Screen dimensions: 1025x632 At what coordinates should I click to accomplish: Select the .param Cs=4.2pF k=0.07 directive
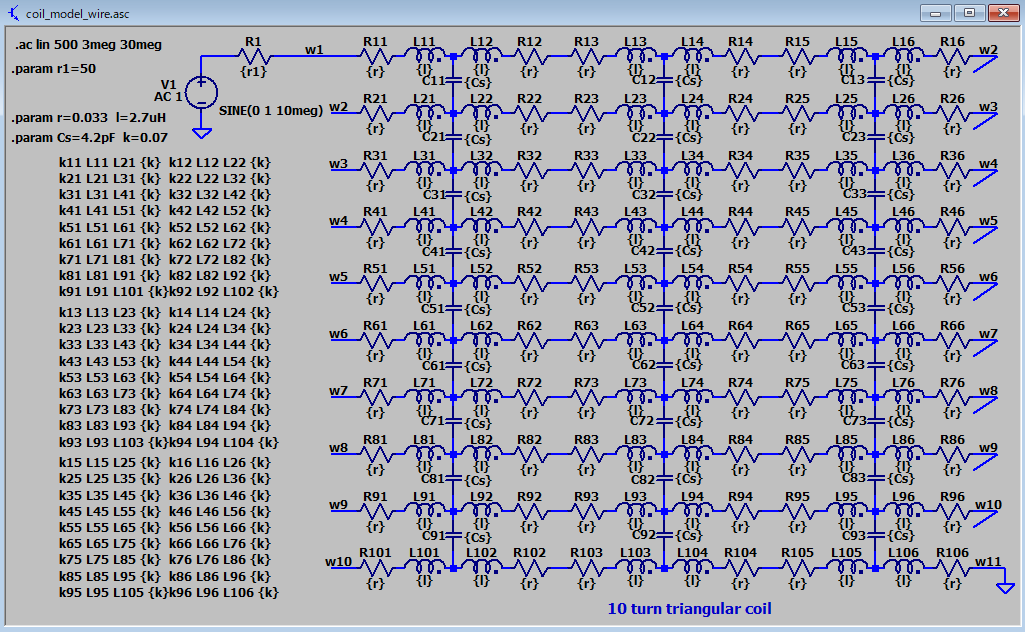point(90,138)
